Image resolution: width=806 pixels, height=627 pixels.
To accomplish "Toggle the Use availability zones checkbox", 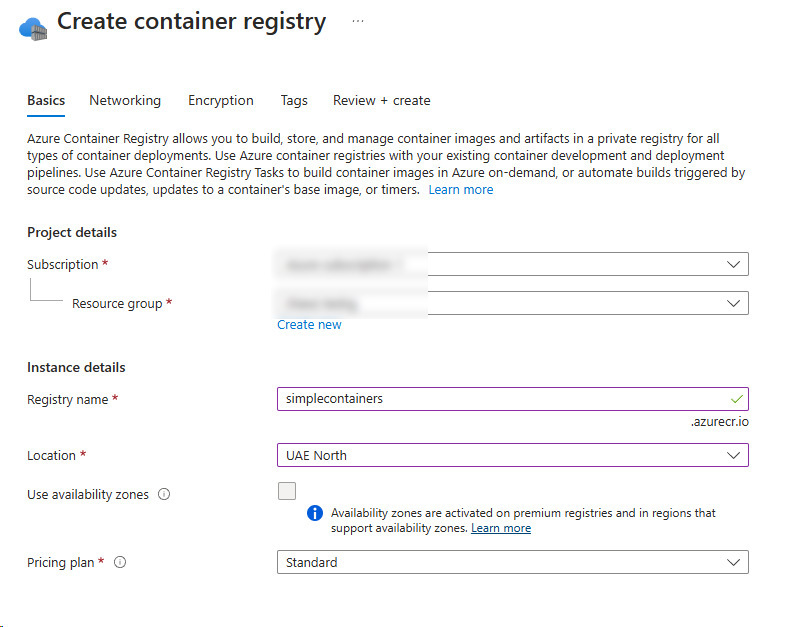I will pos(287,491).
